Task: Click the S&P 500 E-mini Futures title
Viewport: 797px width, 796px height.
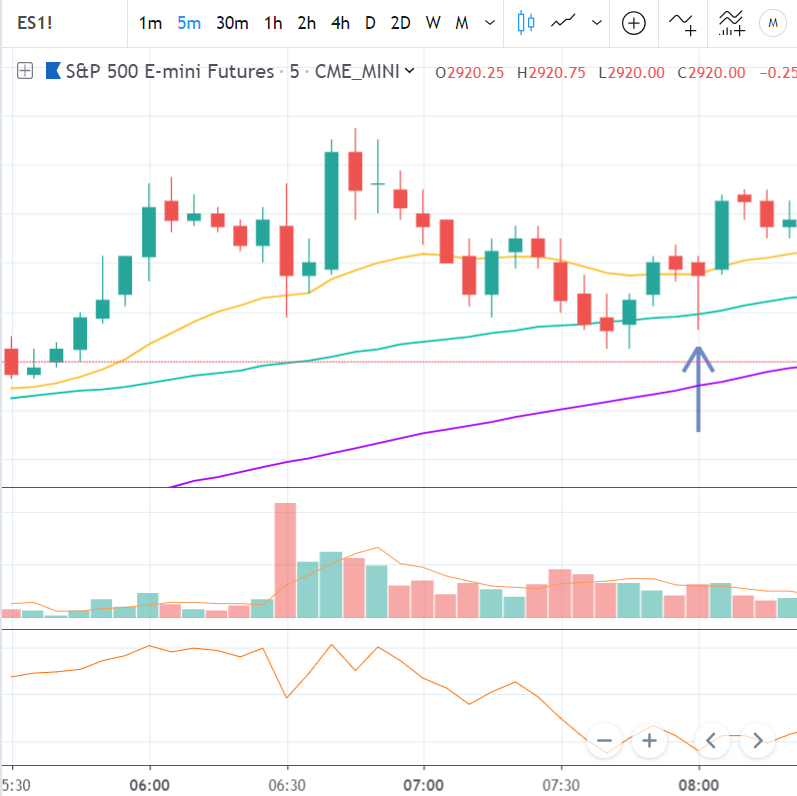Action: (170, 72)
